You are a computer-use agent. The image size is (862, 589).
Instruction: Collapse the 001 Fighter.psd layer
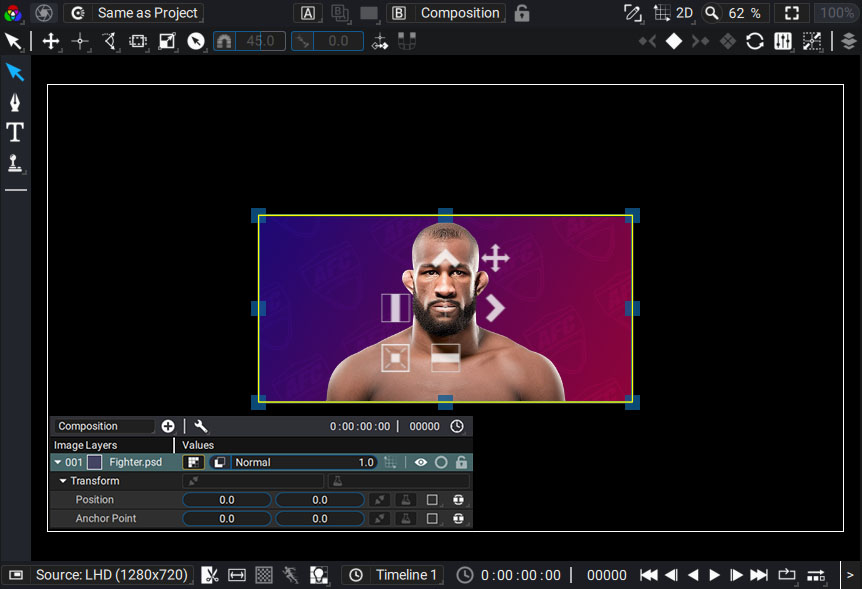click(58, 463)
